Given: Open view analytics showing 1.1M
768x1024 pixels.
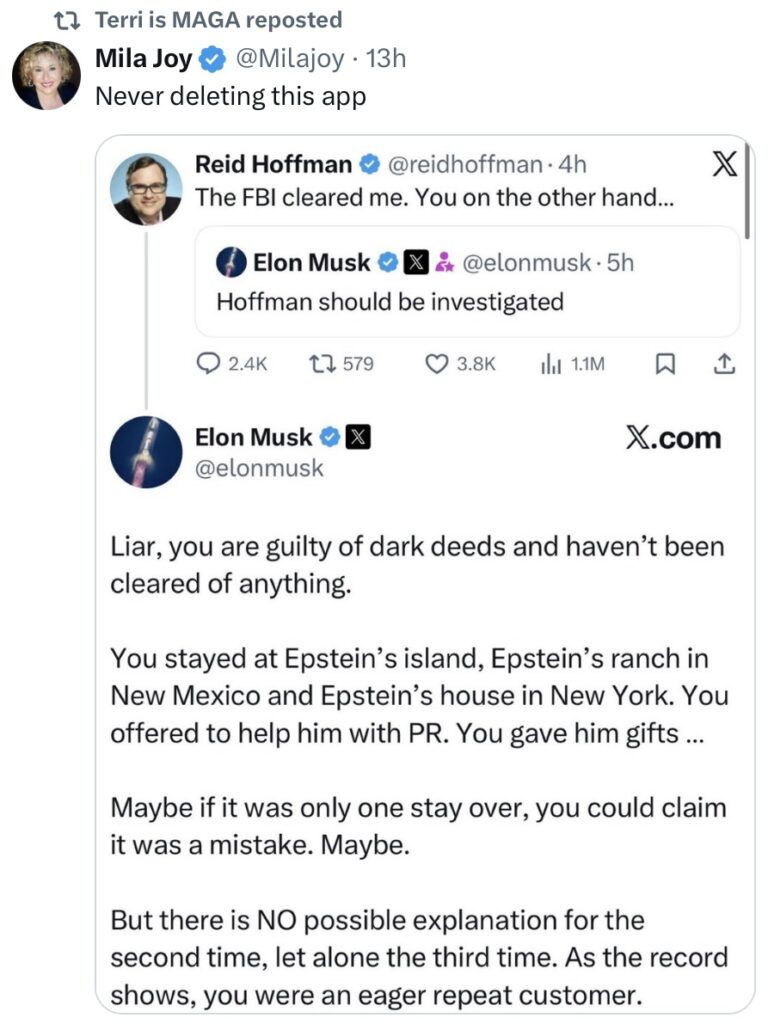Looking at the screenshot, I should (549, 365).
